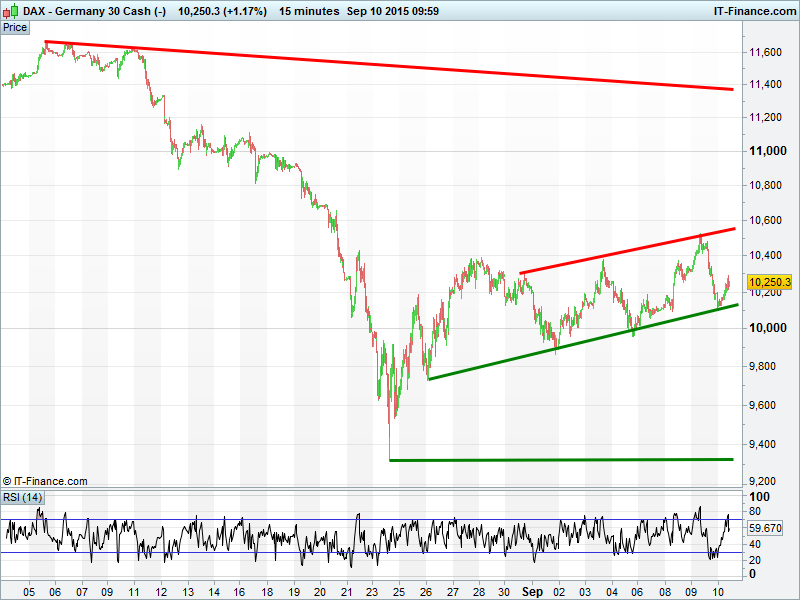800x600 pixels.
Task: Select the green rising support trendline
Action: (x=580, y=342)
